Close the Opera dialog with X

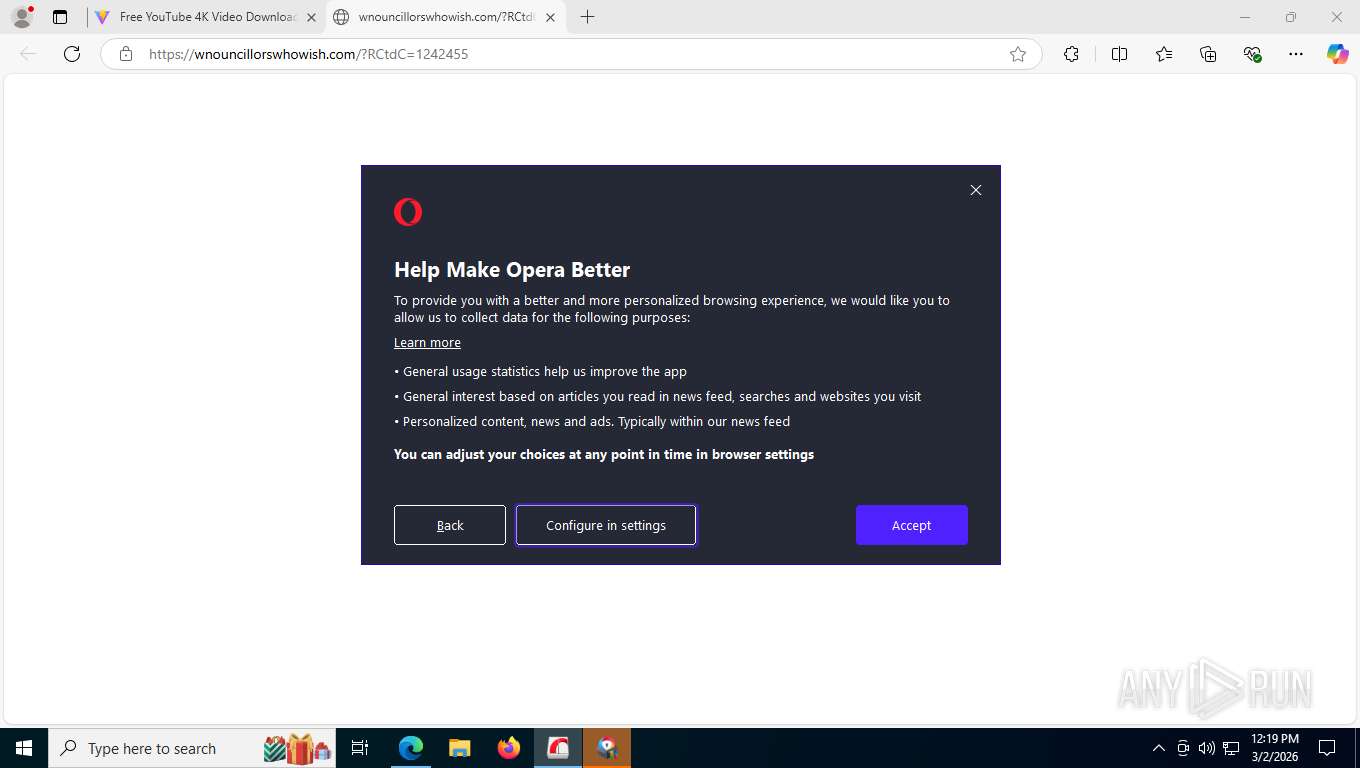pyautogui.click(x=976, y=190)
